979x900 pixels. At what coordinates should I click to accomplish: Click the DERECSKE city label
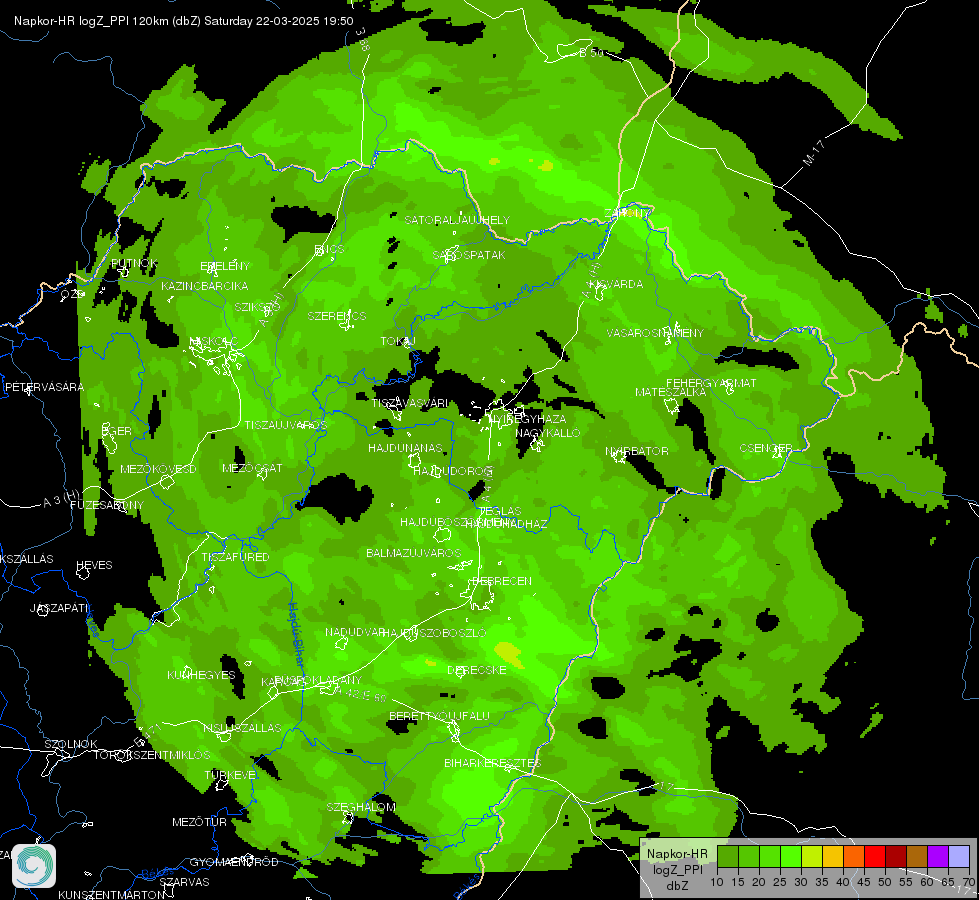coord(477,670)
